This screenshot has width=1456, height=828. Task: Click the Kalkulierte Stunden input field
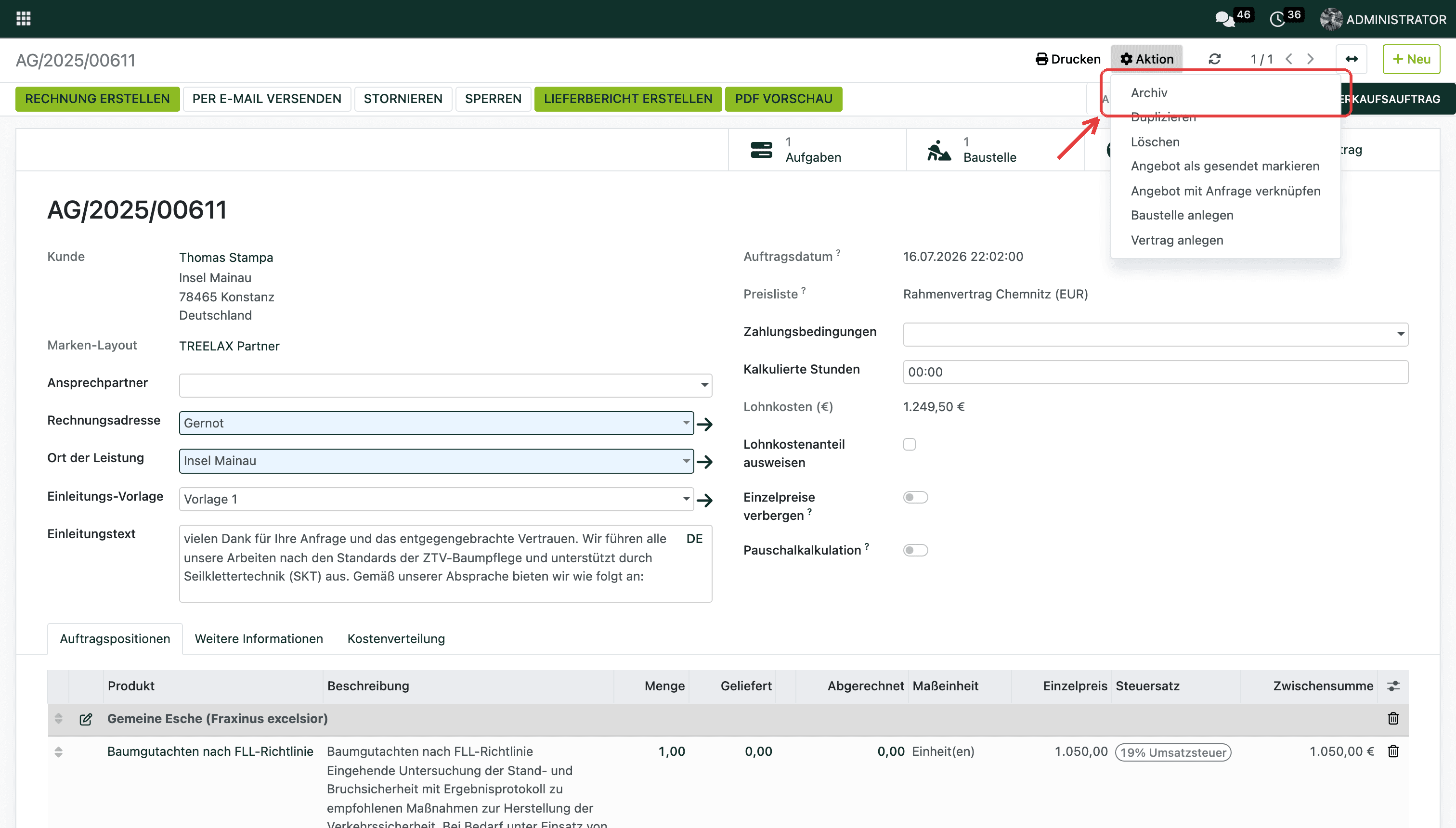(1155, 373)
